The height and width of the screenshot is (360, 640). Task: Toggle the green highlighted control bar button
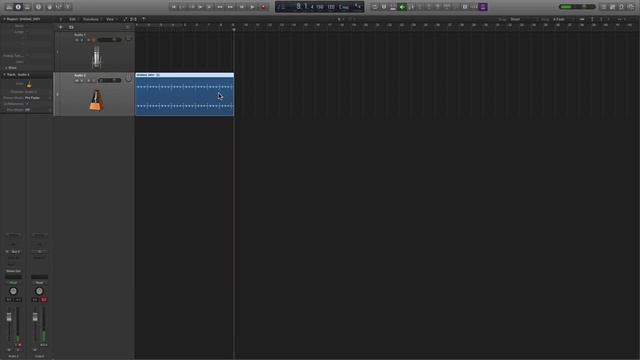[402, 7]
